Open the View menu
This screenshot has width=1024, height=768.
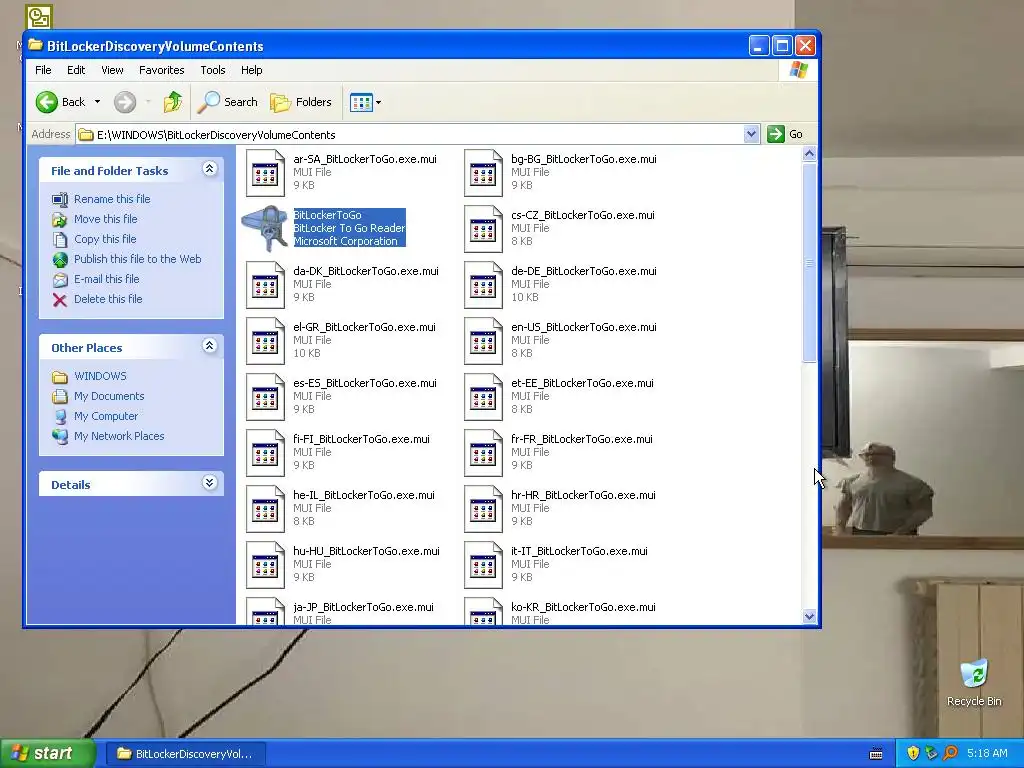112,70
